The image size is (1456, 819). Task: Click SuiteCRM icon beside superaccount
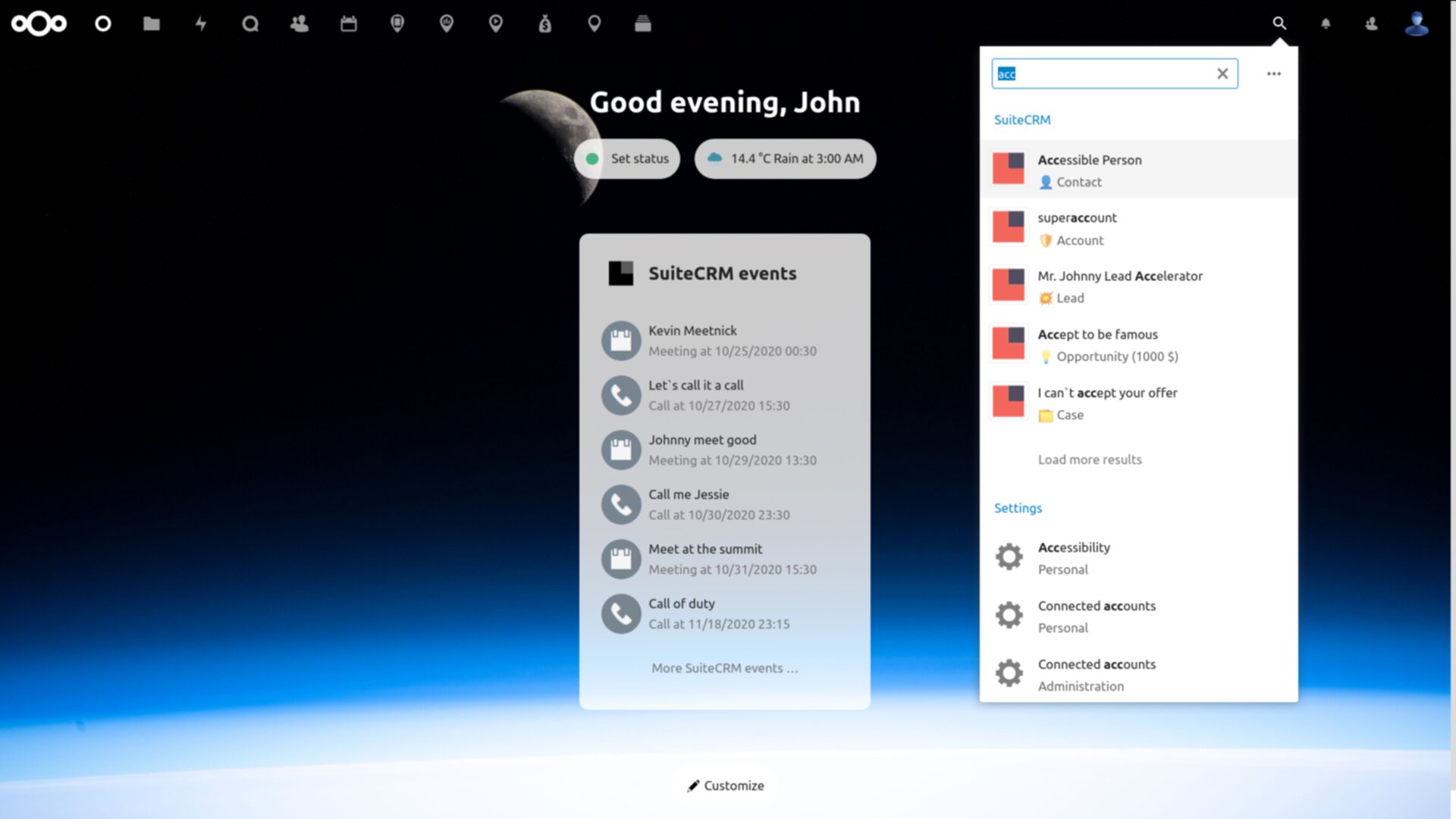tap(1009, 227)
